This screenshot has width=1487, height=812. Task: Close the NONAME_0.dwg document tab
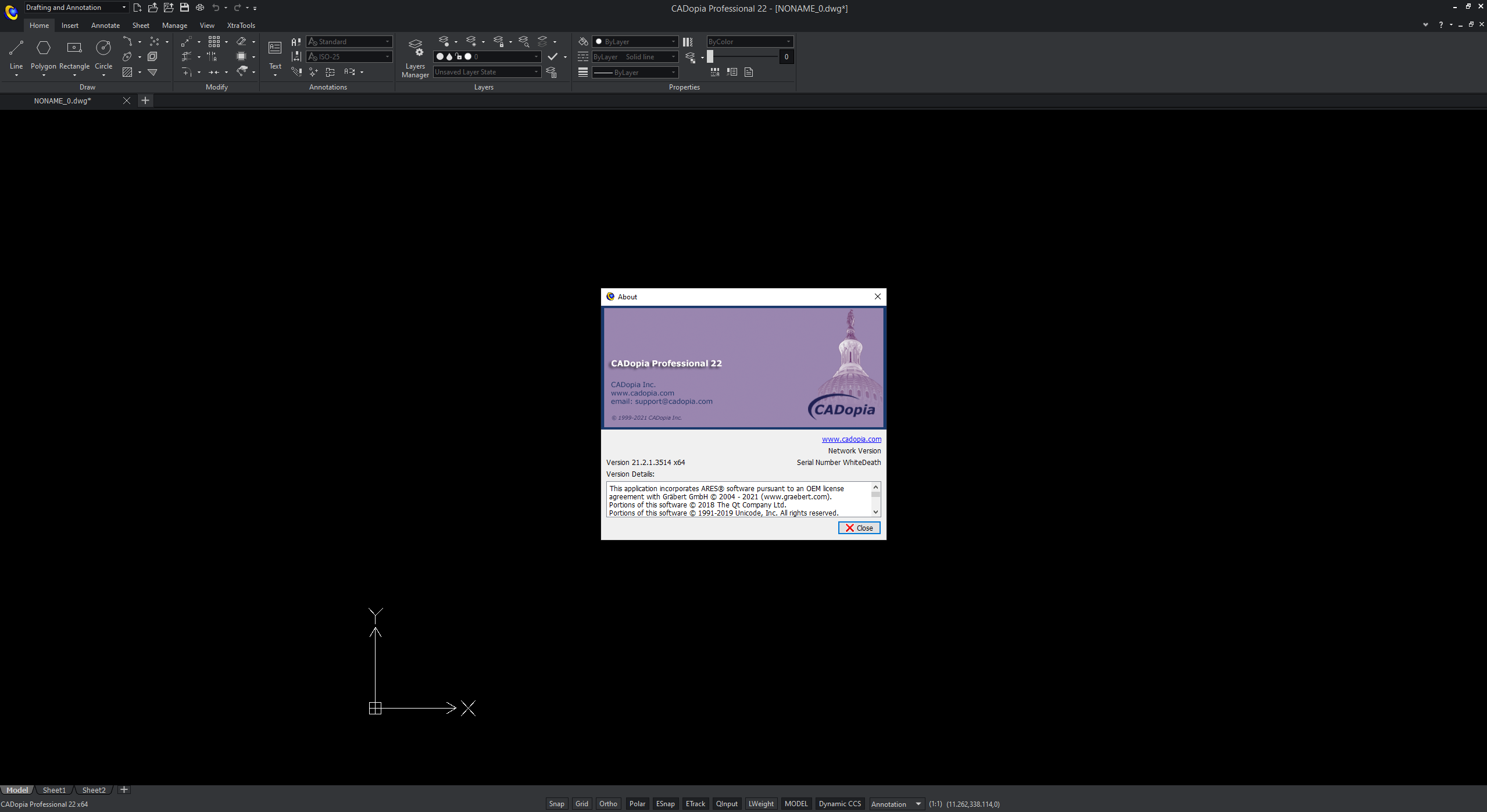tap(126, 101)
